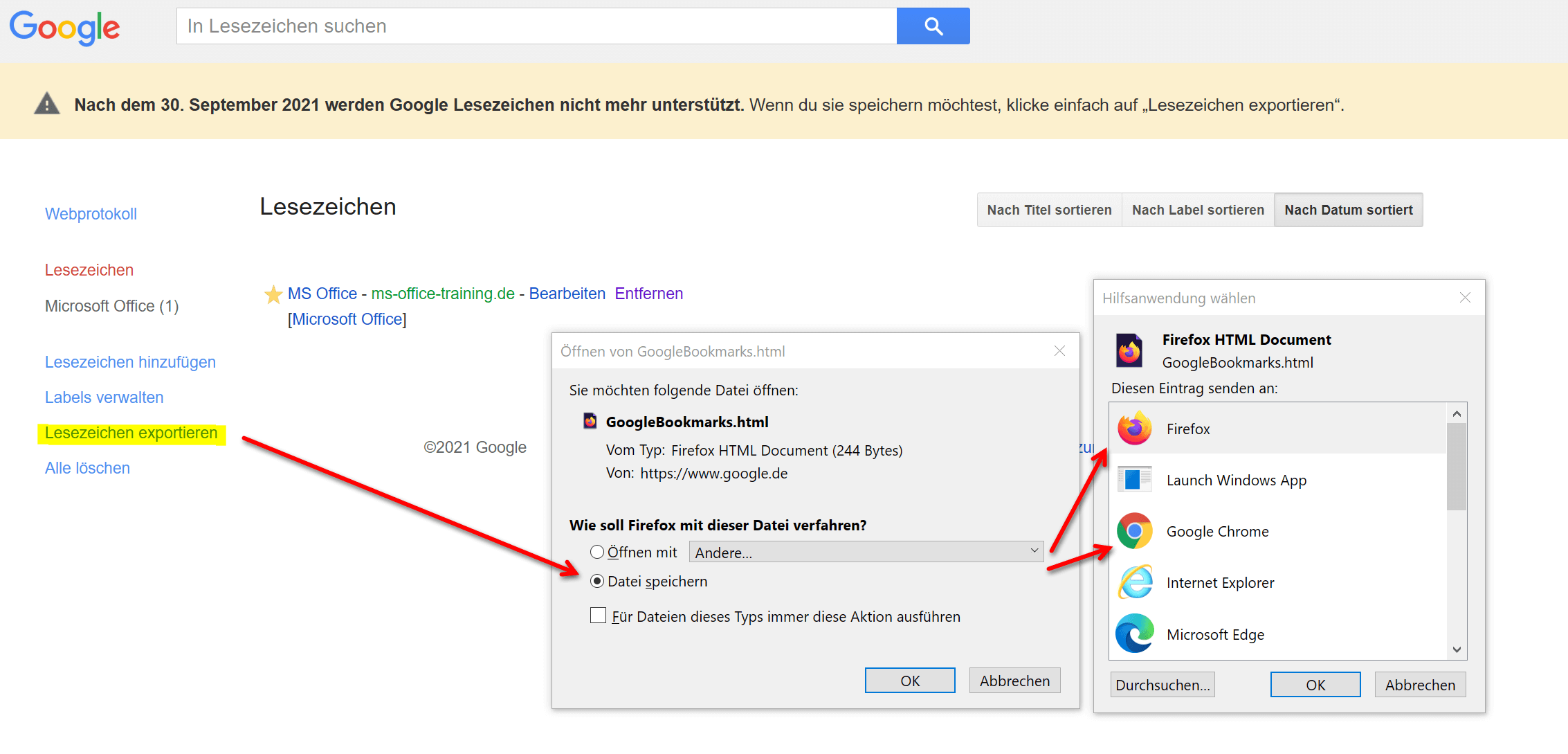Viewport: 1568px width, 754px height.
Task: Select the Öffnen mit radio button
Action: (x=597, y=552)
